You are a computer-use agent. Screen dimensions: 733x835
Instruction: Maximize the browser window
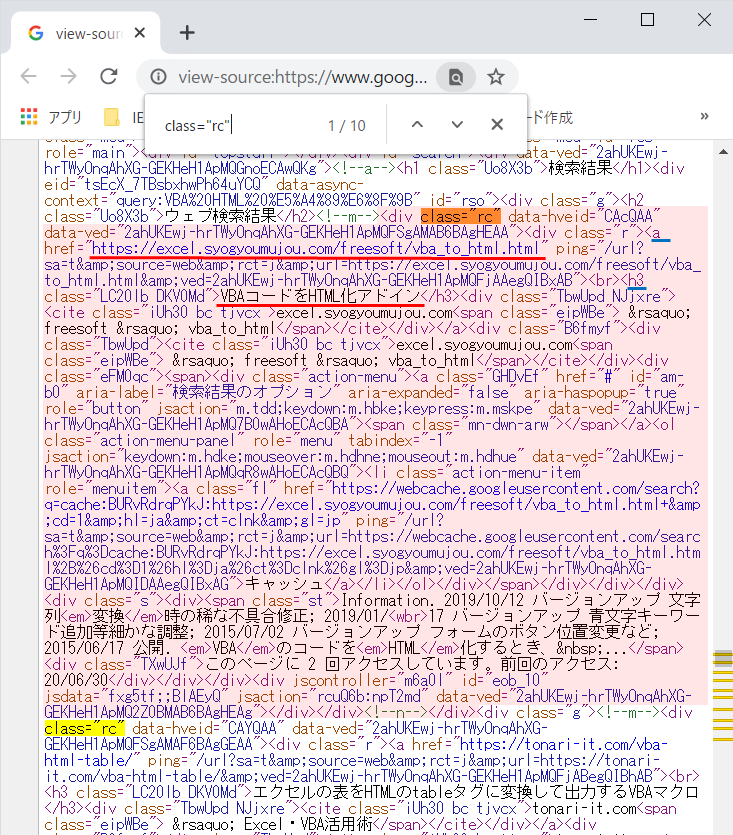tap(647, 20)
